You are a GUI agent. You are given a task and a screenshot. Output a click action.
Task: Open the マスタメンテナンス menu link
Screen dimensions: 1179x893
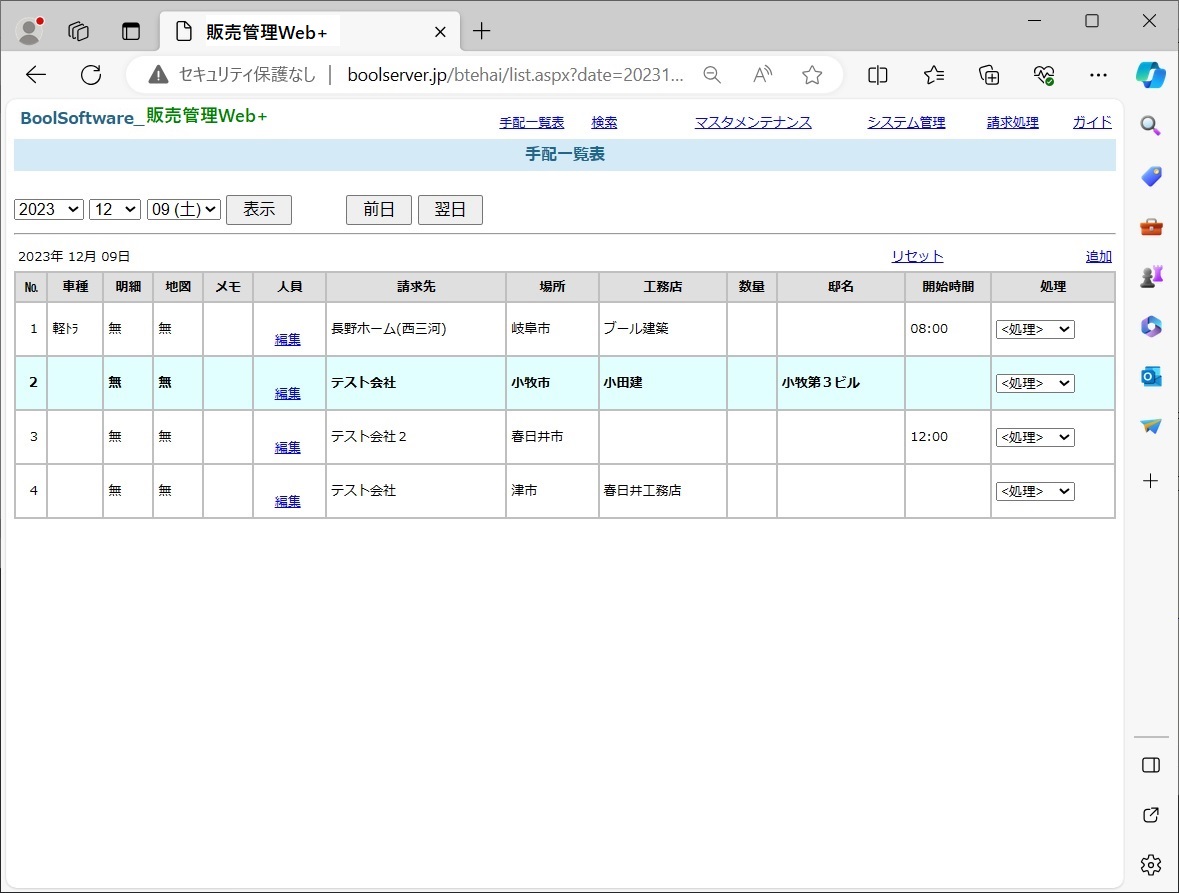tap(753, 123)
